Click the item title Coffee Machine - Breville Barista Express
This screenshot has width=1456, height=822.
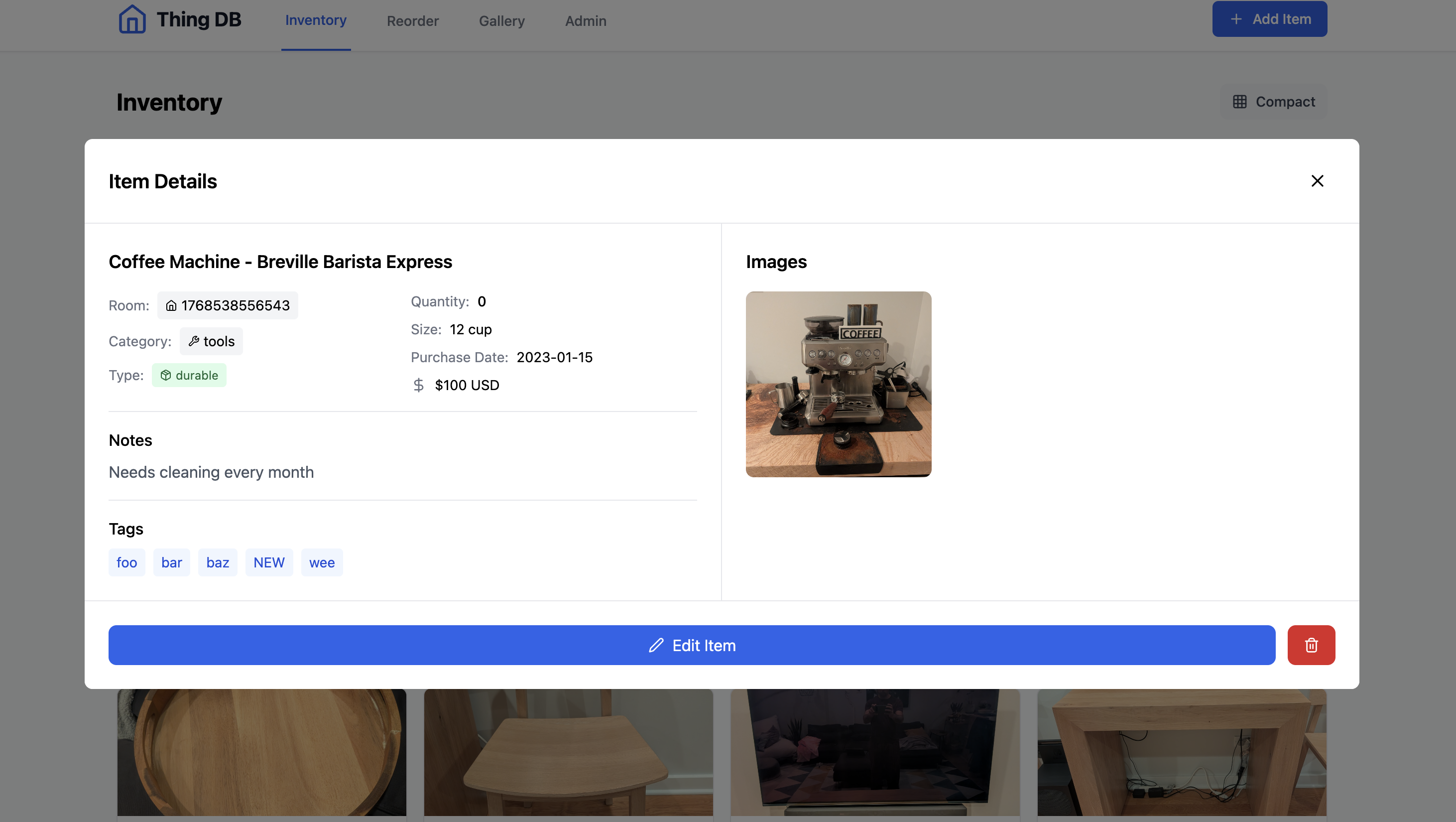[x=280, y=262]
